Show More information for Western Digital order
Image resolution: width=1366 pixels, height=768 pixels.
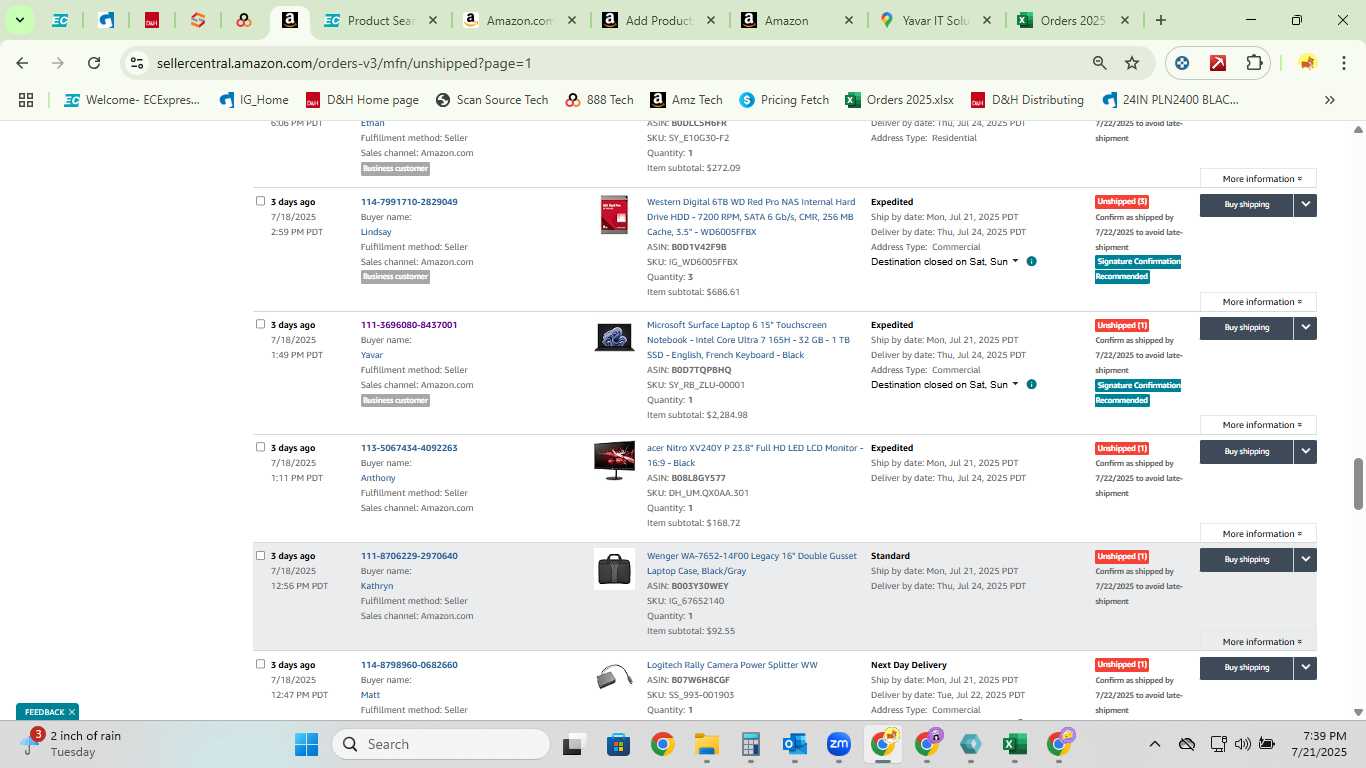tap(1258, 302)
